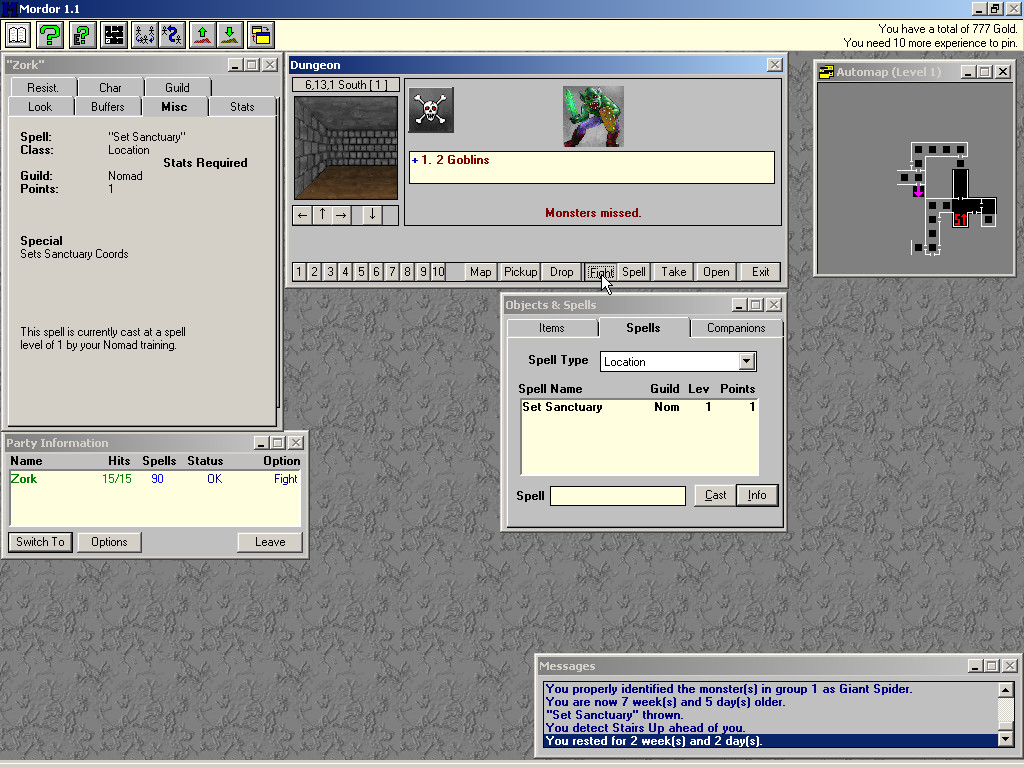Screen dimensions: 1024x768
Task: Click the Drop button
Action: (x=562, y=272)
